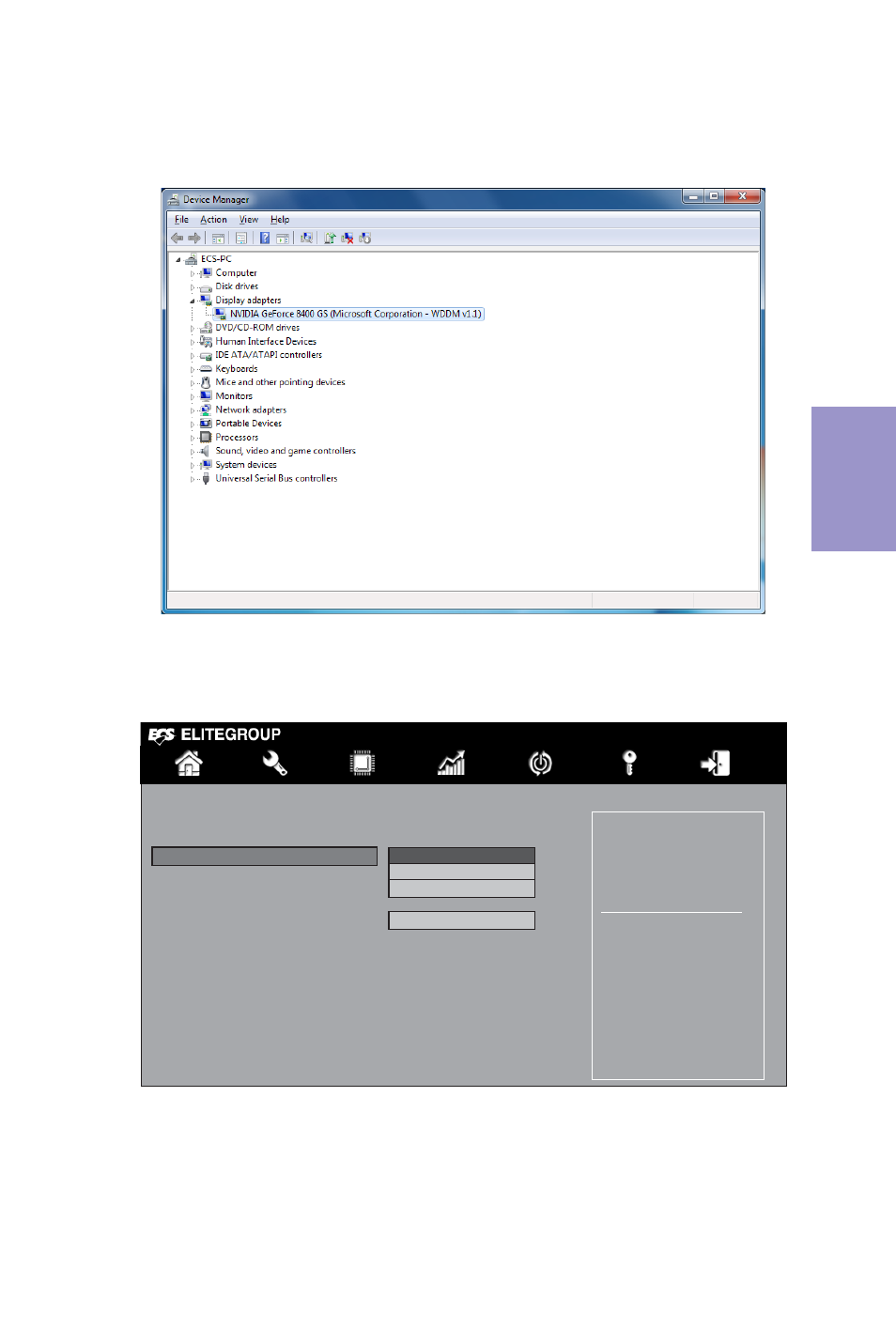896x1344 pixels.
Task: Expand the System devices node
Action: click(193, 465)
